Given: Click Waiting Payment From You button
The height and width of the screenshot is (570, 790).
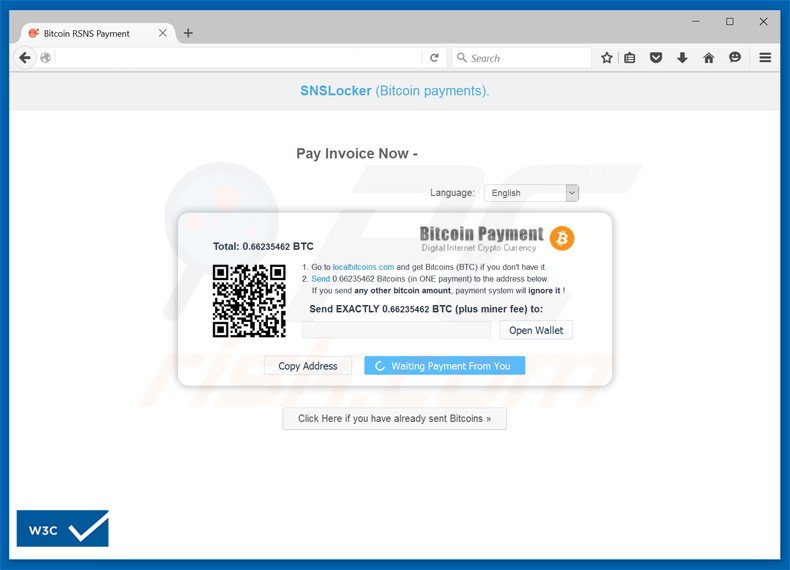Looking at the screenshot, I should (444, 366).
